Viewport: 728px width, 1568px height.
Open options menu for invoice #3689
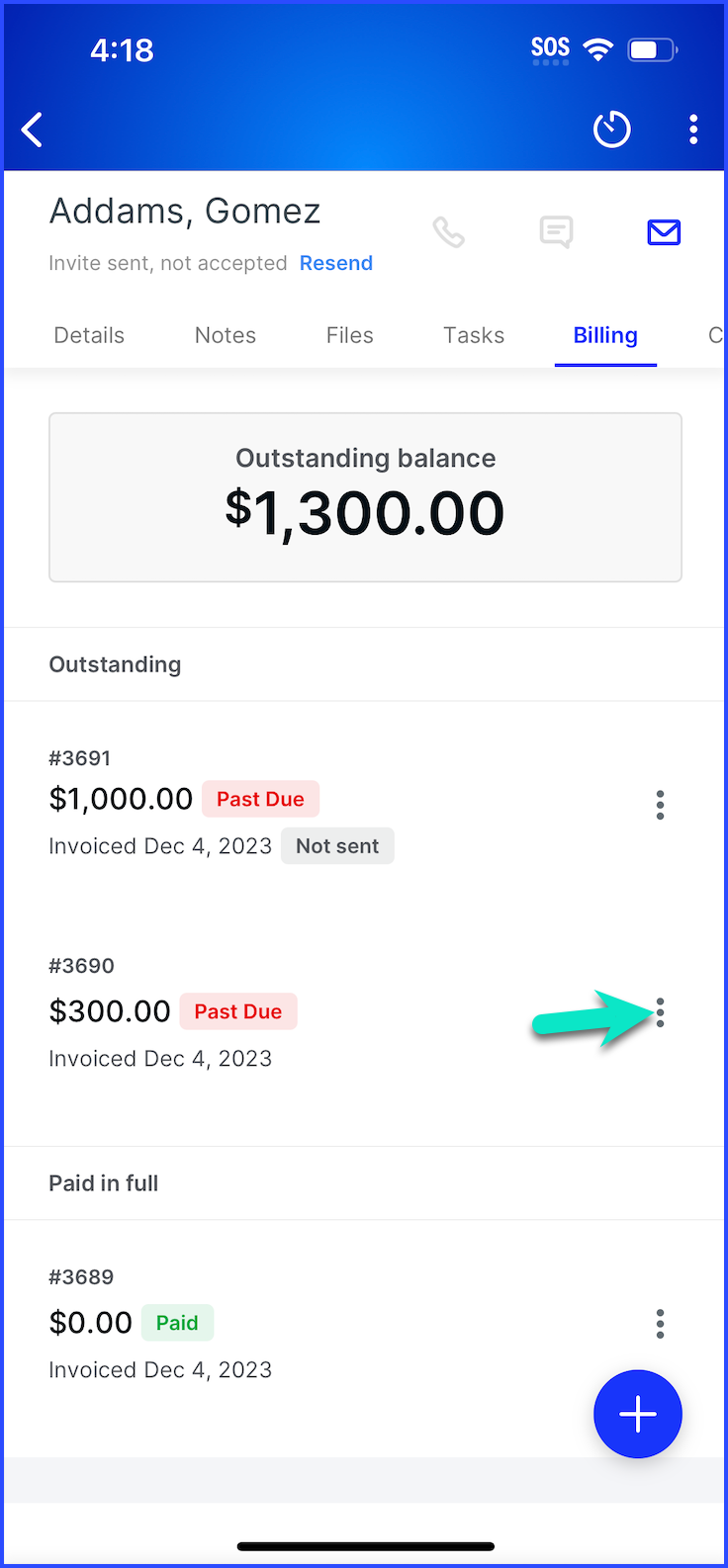(x=660, y=1324)
